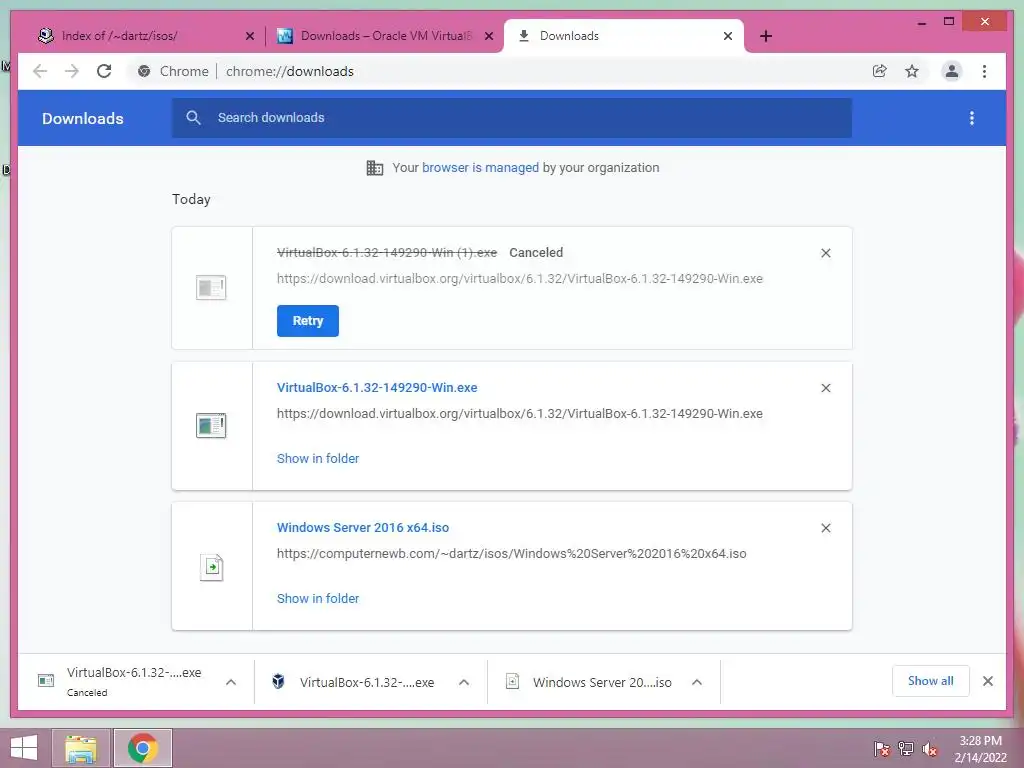Viewport: 1024px width, 768px height.
Task: Open the share this page icon
Action: (x=880, y=71)
